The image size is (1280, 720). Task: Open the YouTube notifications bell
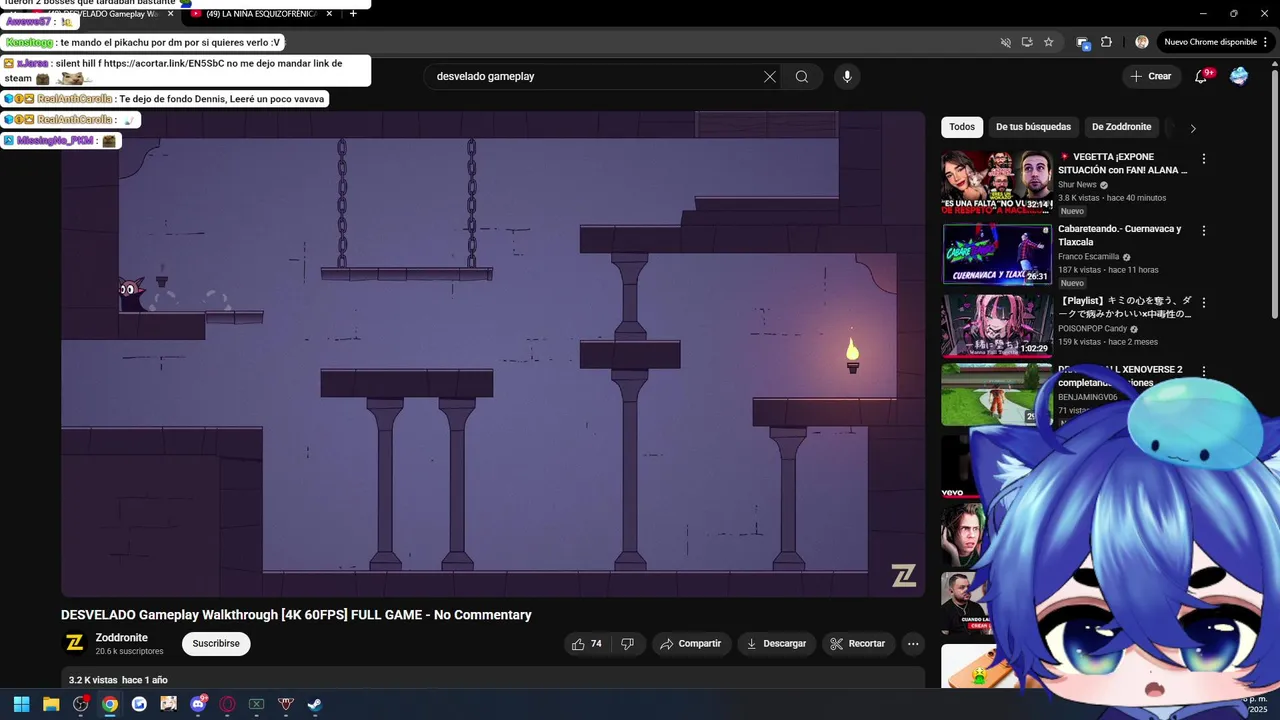[1201, 77]
